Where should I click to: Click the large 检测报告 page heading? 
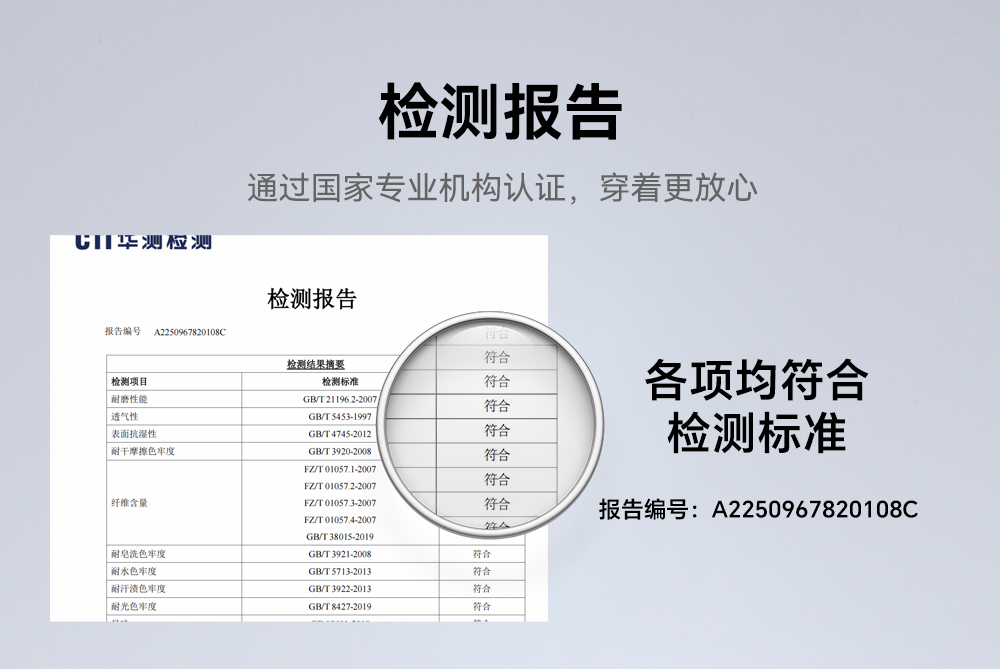(x=500, y=112)
